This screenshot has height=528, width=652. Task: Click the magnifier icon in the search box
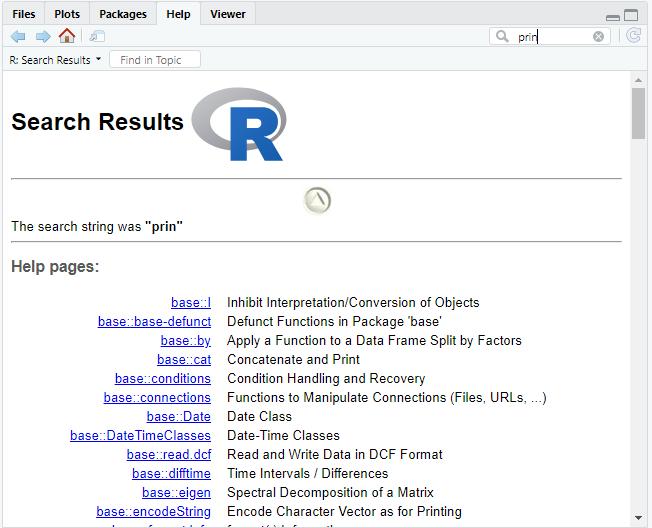click(502, 37)
